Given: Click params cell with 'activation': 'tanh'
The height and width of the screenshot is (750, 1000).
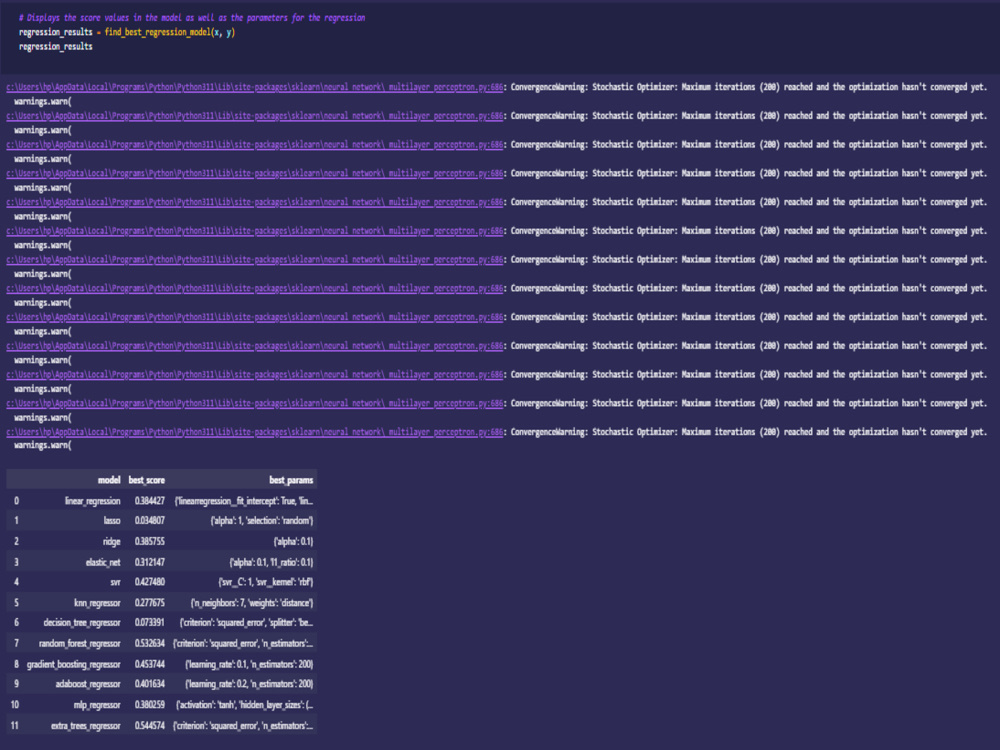Looking at the screenshot, I should (x=244, y=705).
